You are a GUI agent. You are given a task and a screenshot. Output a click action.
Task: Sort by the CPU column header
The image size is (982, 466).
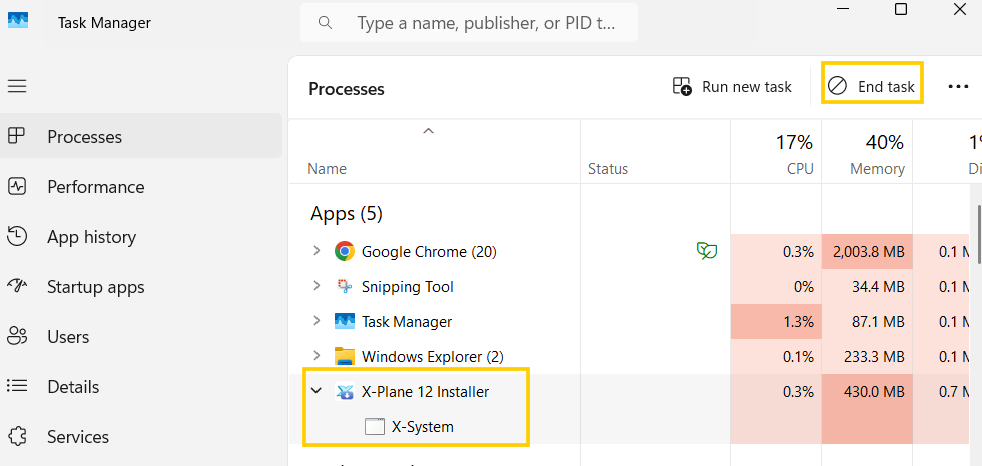click(x=775, y=152)
